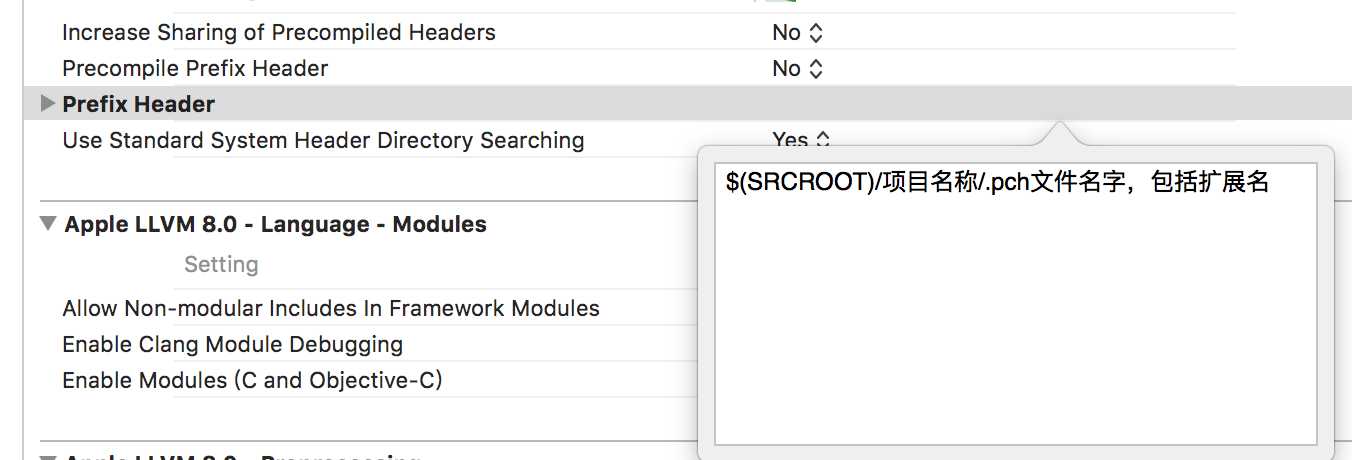1352x460 pixels.
Task: Select Enable Modules (C and Objective-C) setting
Action: (x=252, y=381)
